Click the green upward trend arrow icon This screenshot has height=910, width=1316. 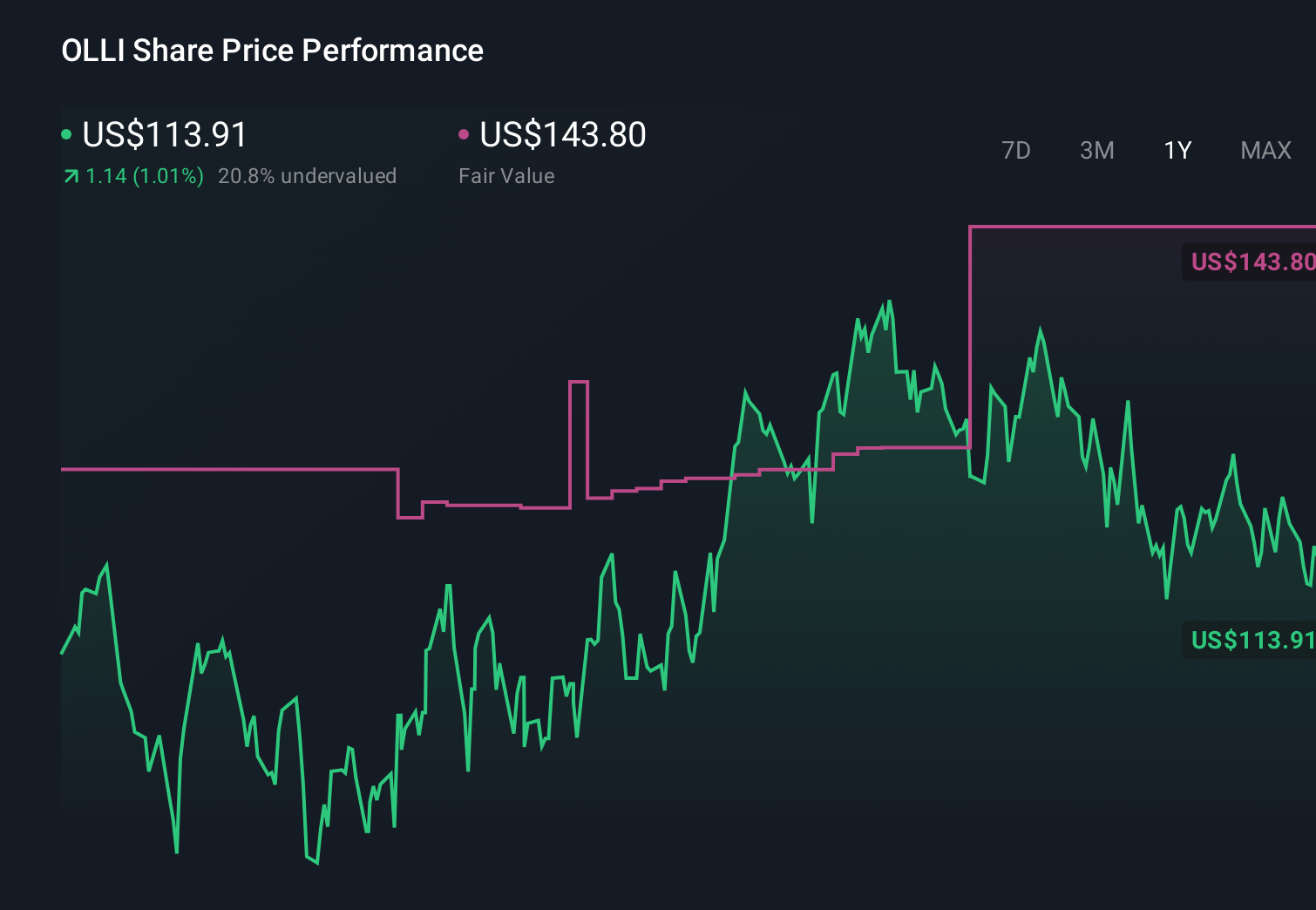click(x=71, y=175)
